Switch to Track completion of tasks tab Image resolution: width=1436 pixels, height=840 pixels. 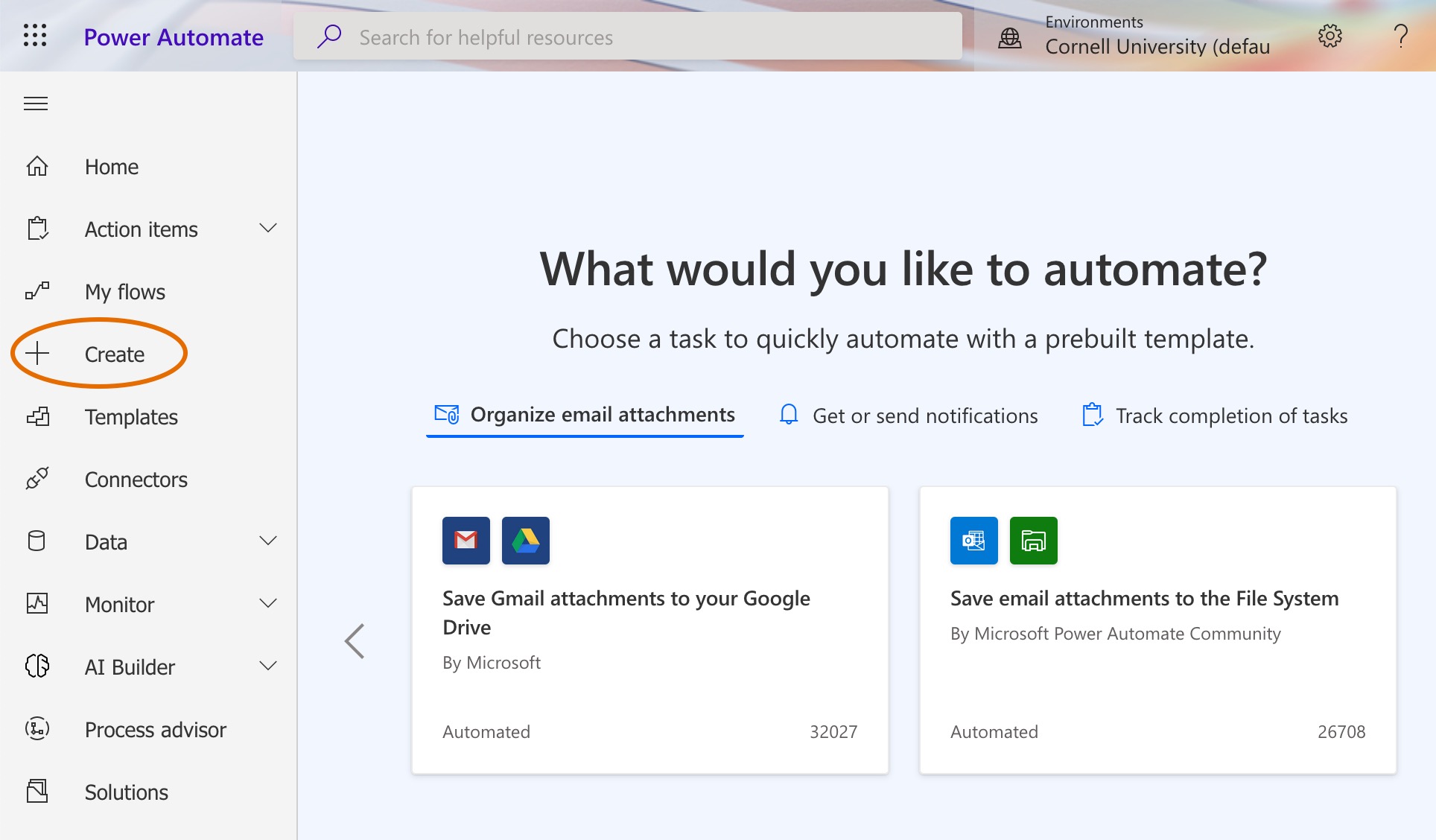[x=1215, y=416]
